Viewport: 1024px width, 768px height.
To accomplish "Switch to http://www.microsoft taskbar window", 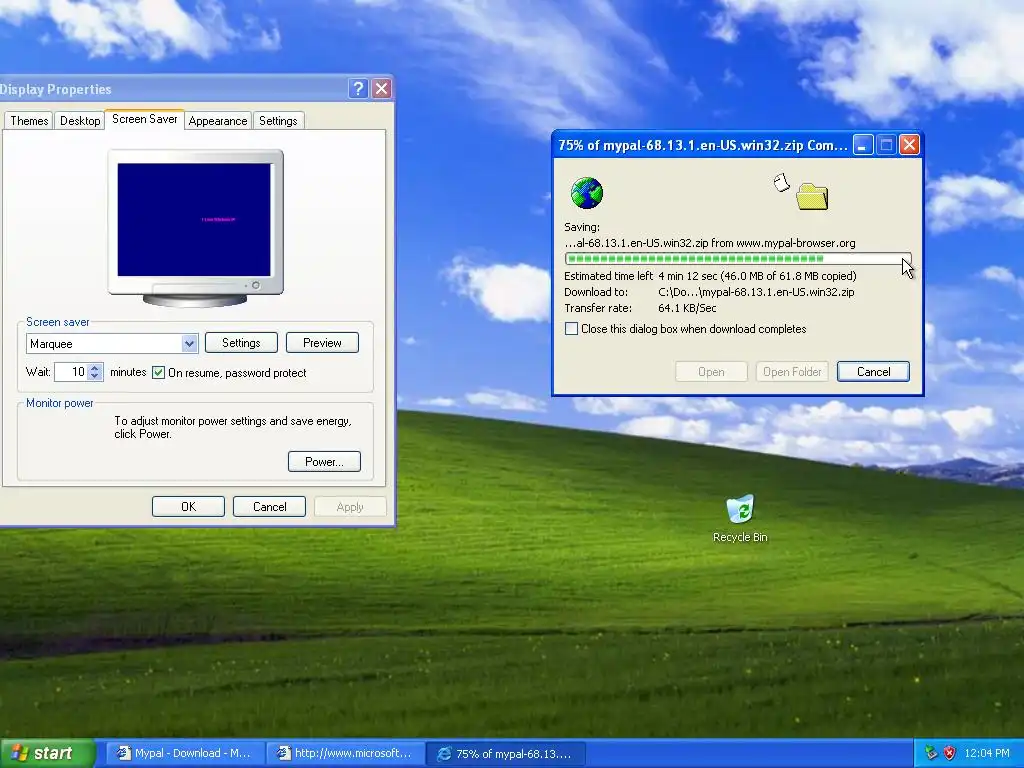I will coord(344,754).
